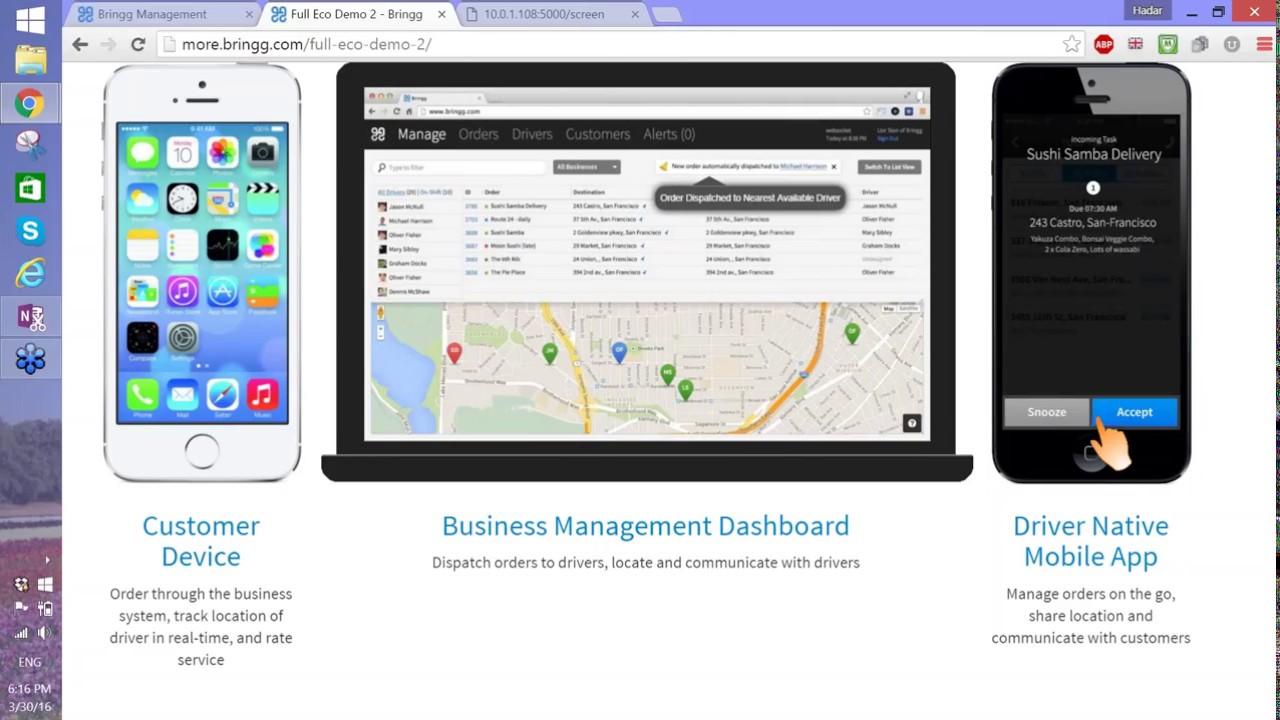This screenshot has width=1280, height=720.
Task: Click the ENG language indicator
Action: pyautogui.click(x=30, y=662)
